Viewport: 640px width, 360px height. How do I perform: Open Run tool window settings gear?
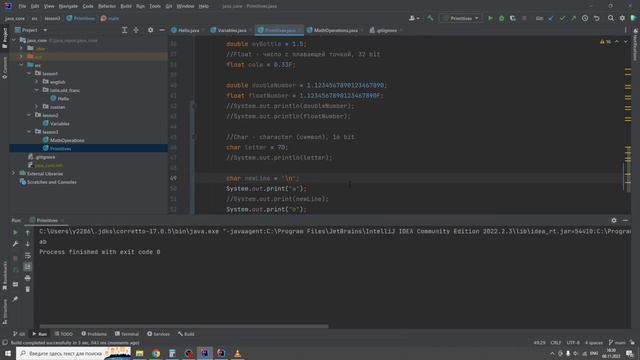click(x=614, y=220)
